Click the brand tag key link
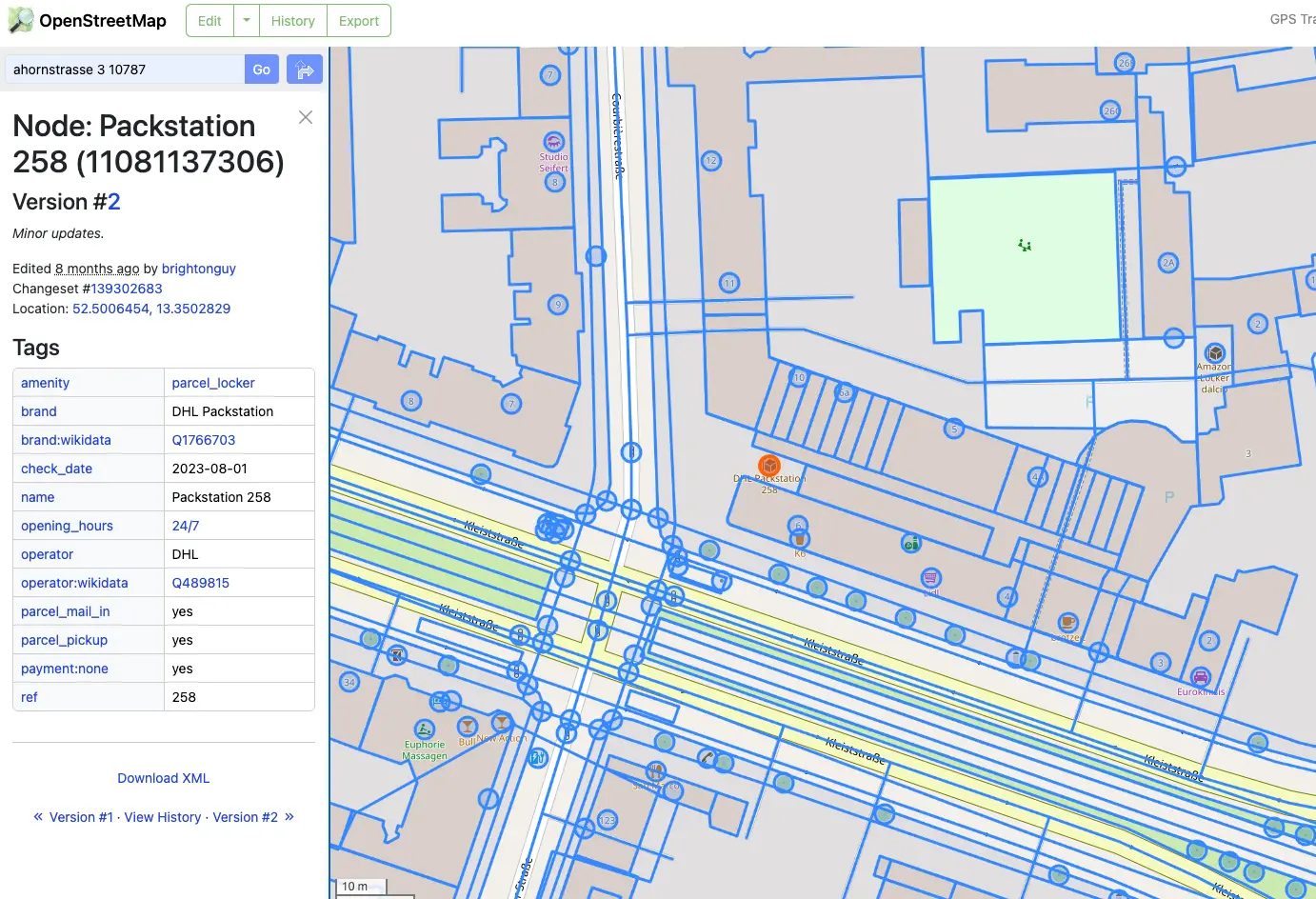This screenshot has height=899, width=1316. 39,411
